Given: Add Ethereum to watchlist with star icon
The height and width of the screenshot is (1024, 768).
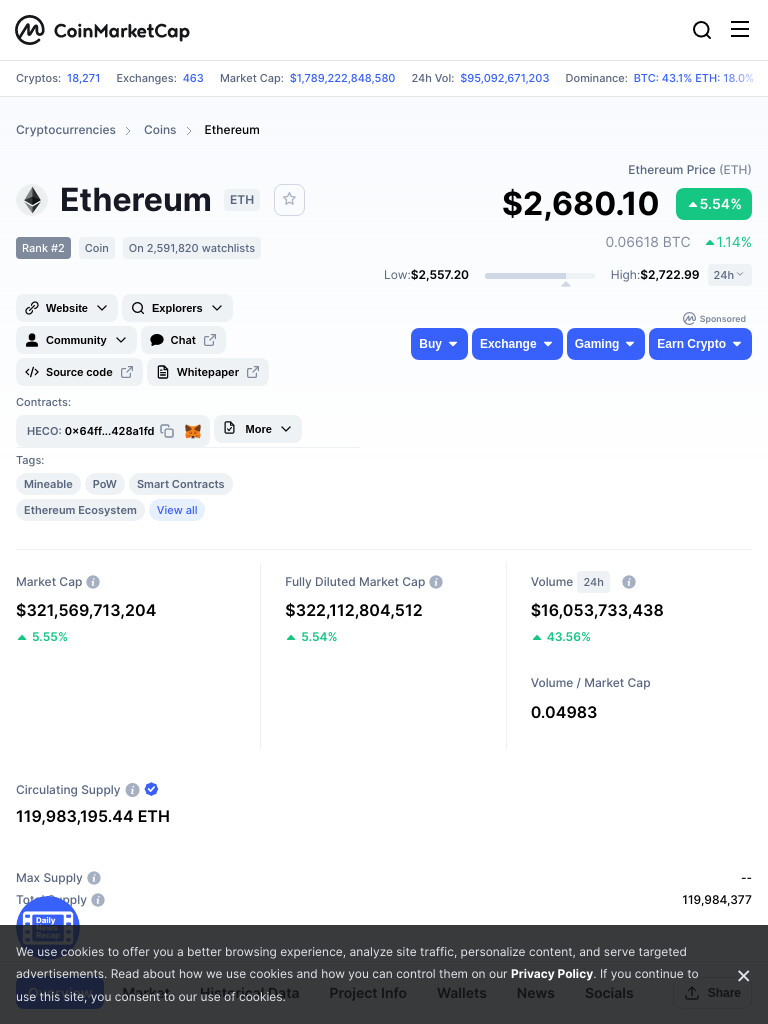Looking at the screenshot, I should (289, 199).
